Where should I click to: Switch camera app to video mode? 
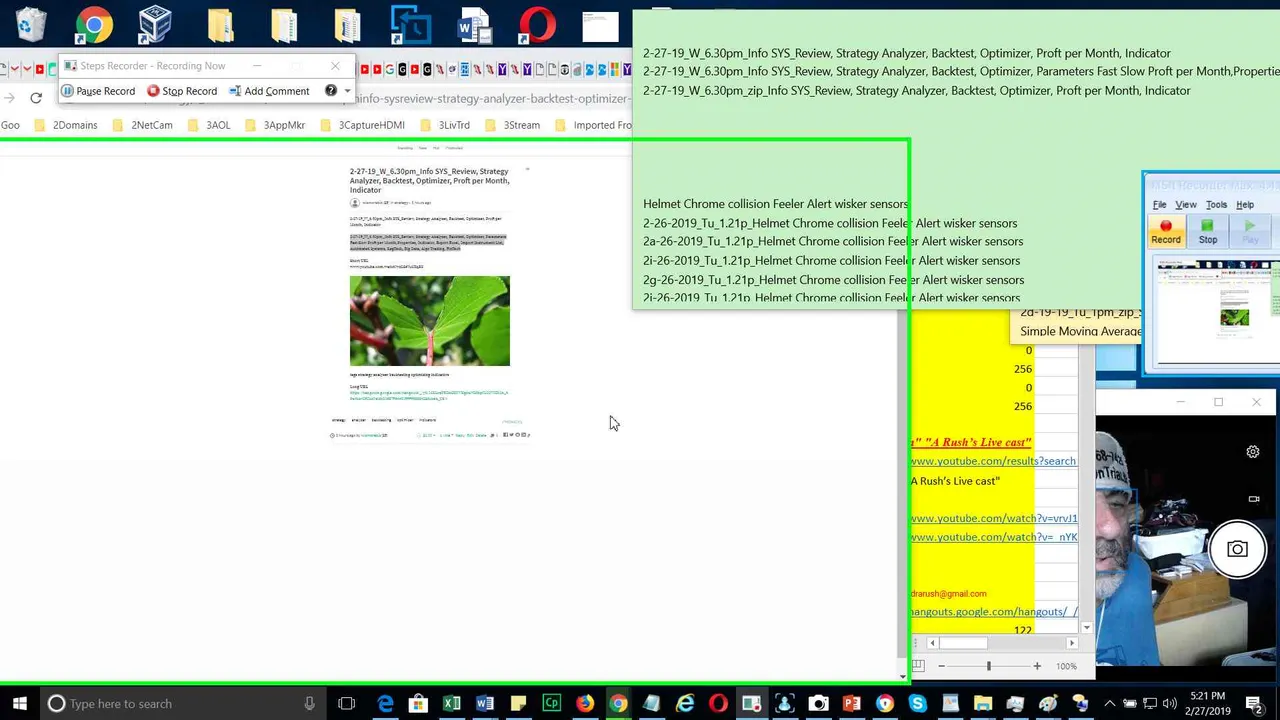1253,499
